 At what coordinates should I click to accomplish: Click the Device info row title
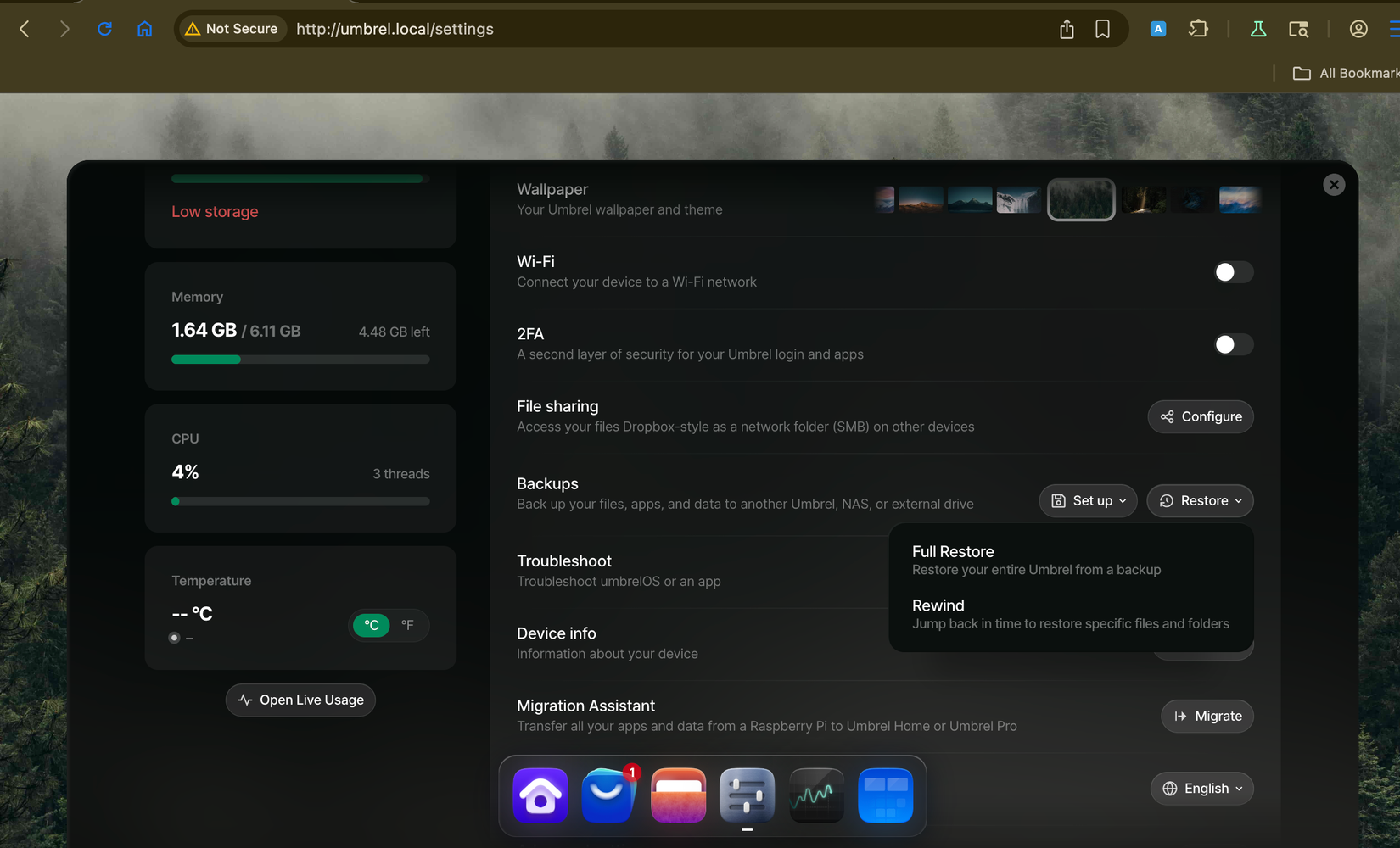click(557, 633)
